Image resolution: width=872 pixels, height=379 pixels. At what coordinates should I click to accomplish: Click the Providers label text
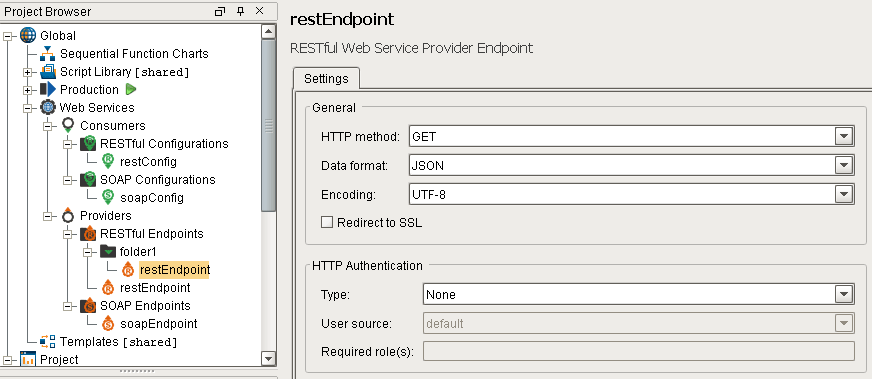106,216
